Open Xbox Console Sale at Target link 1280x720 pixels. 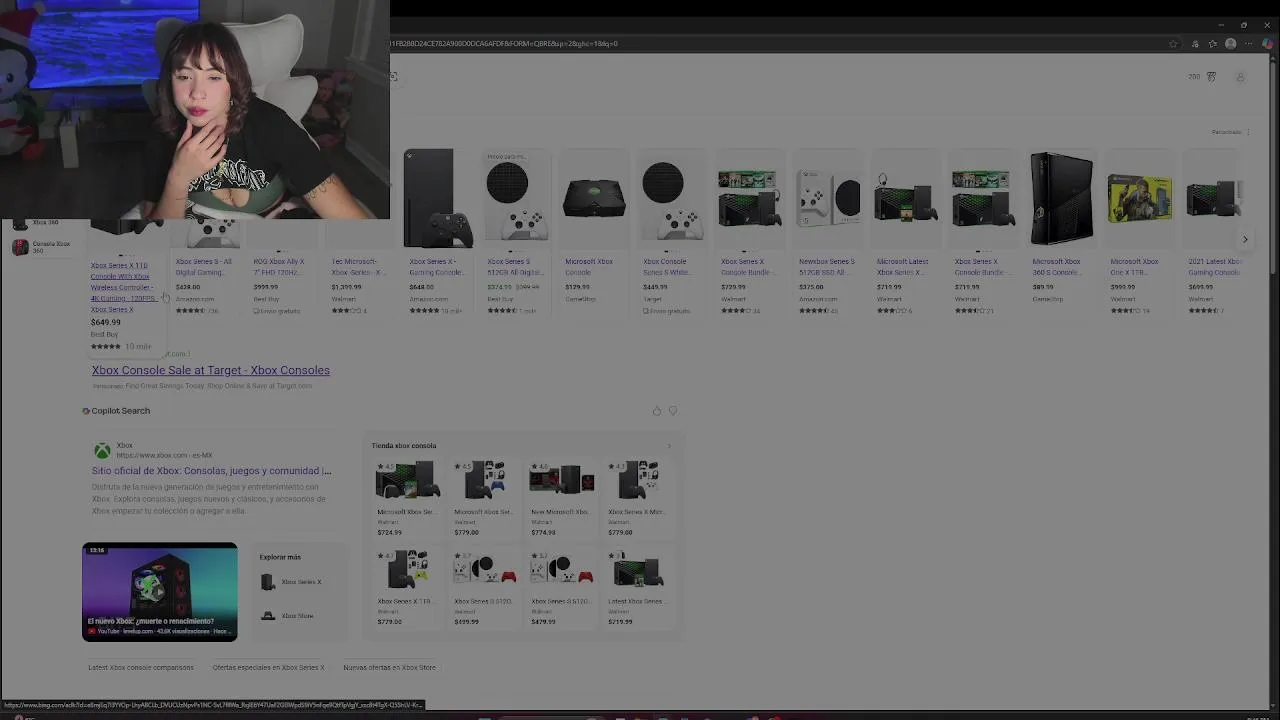(211, 370)
